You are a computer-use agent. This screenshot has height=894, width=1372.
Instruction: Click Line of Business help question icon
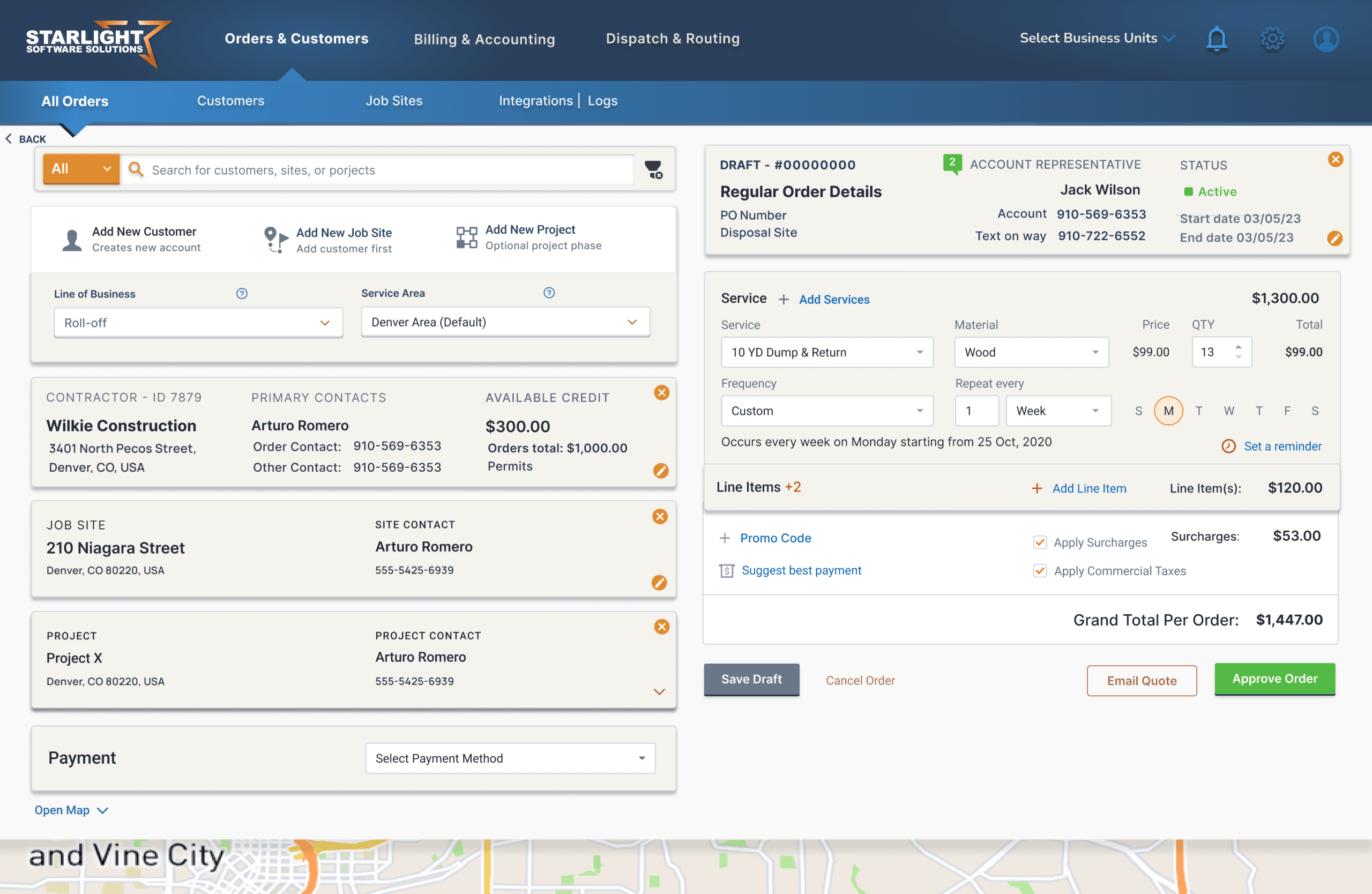click(242, 293)
